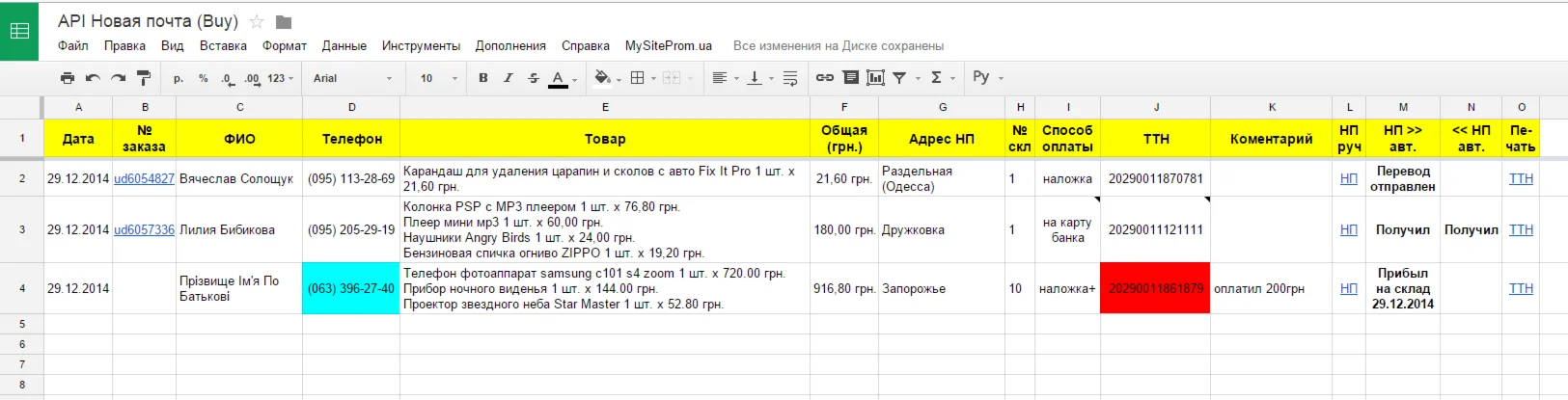Click the filter funnel icon
1568x400 pixels.
[899, 78]
